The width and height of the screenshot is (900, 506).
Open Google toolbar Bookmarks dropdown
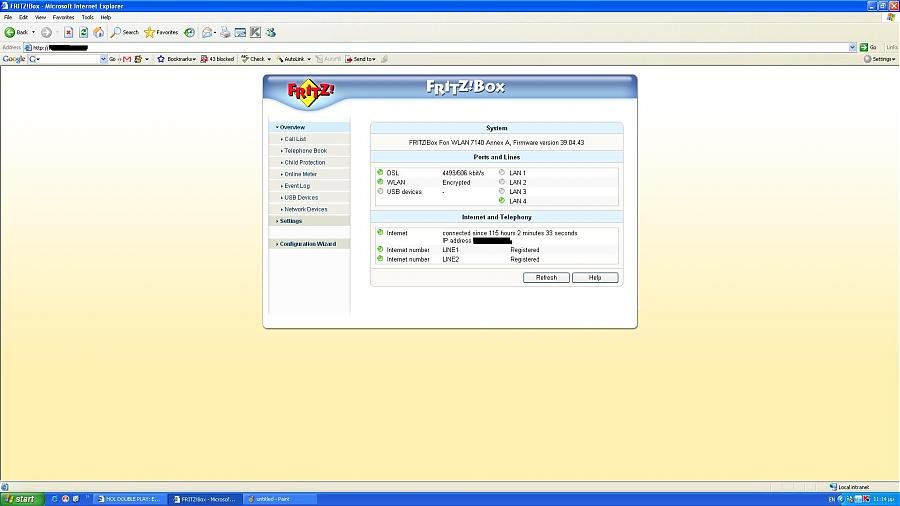tap(177, 59)
